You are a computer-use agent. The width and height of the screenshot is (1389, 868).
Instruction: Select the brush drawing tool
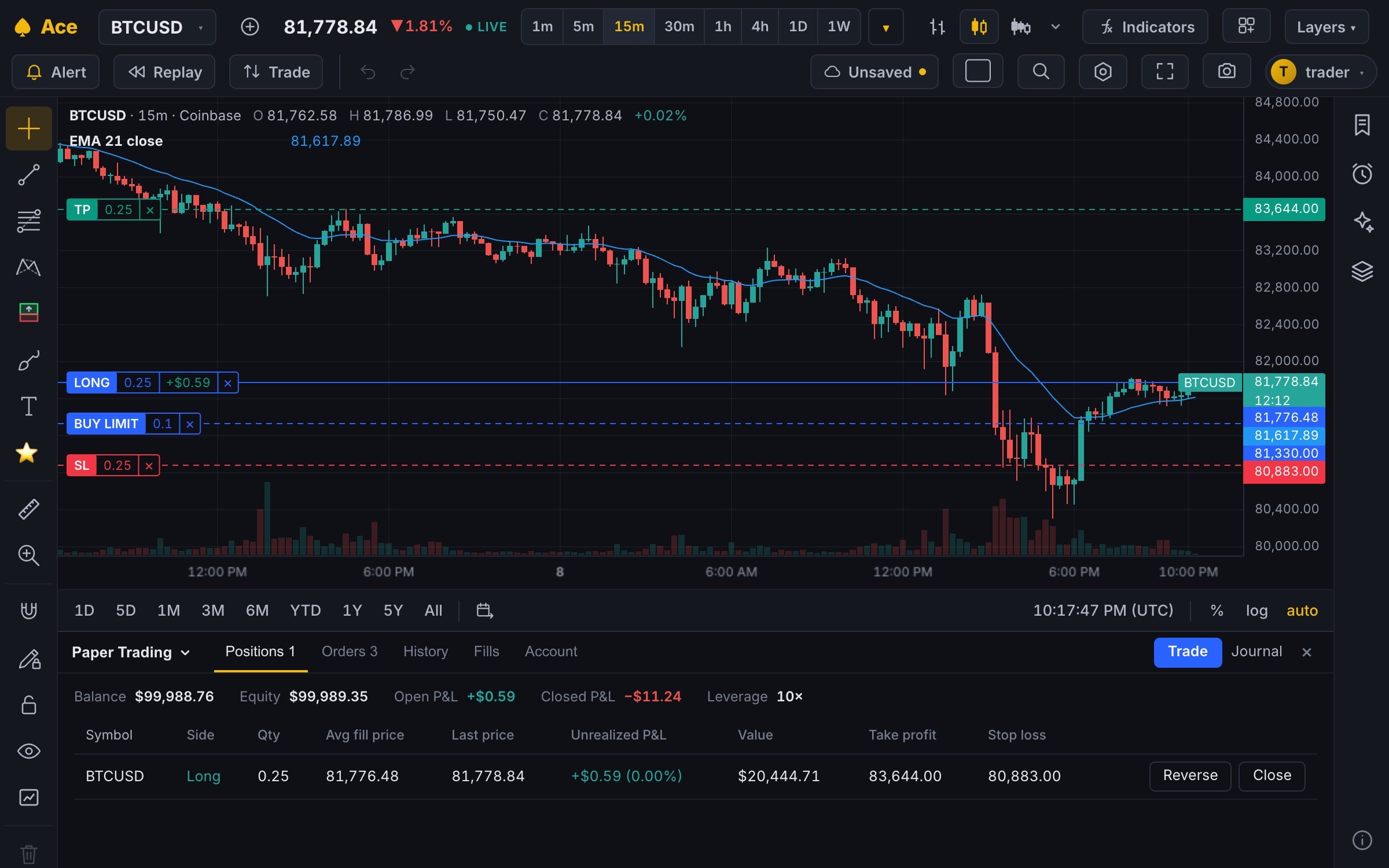[x=28, y=360]
